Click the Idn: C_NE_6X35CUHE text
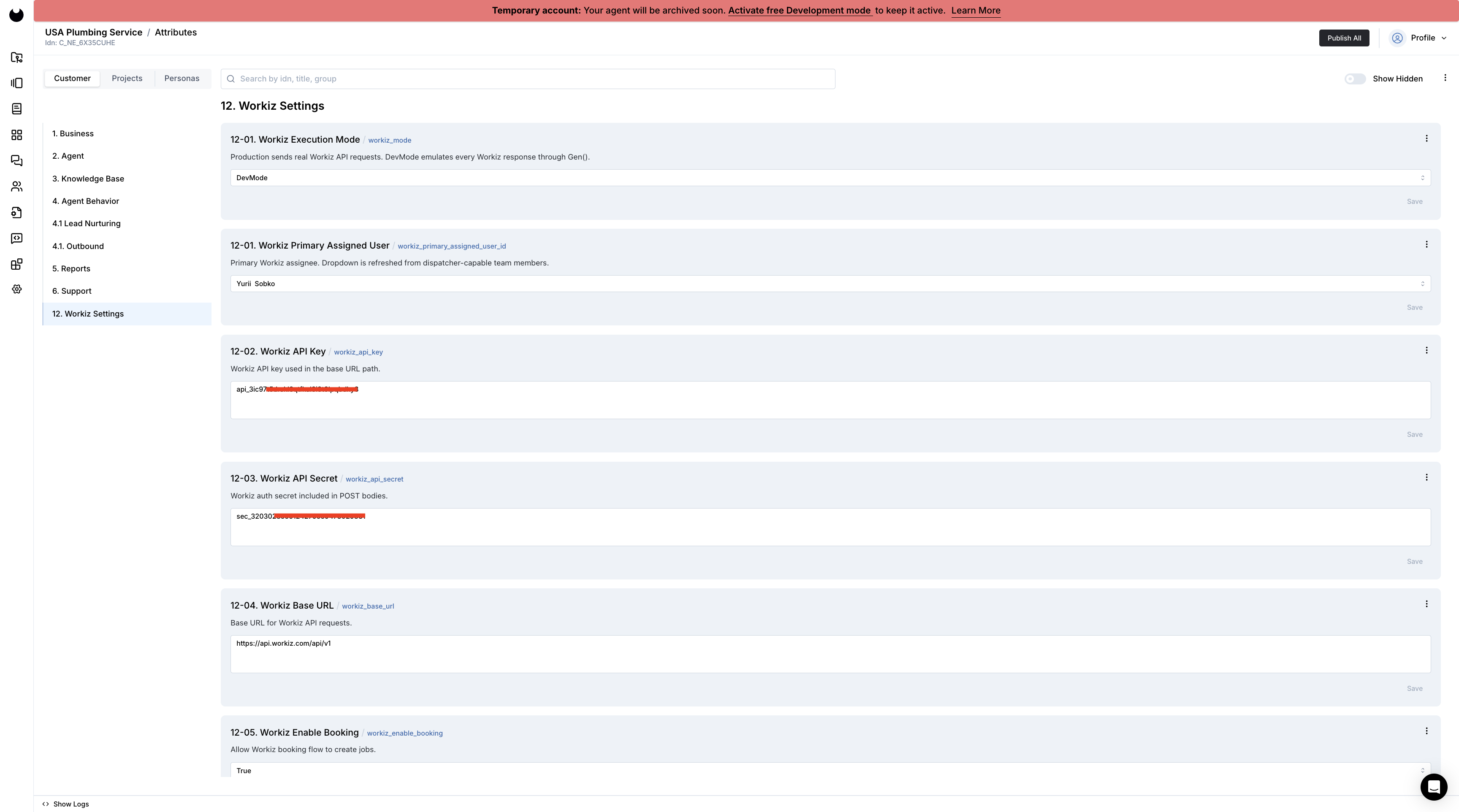This screenshot has height=812, width=1459. [x=80, y=43]
